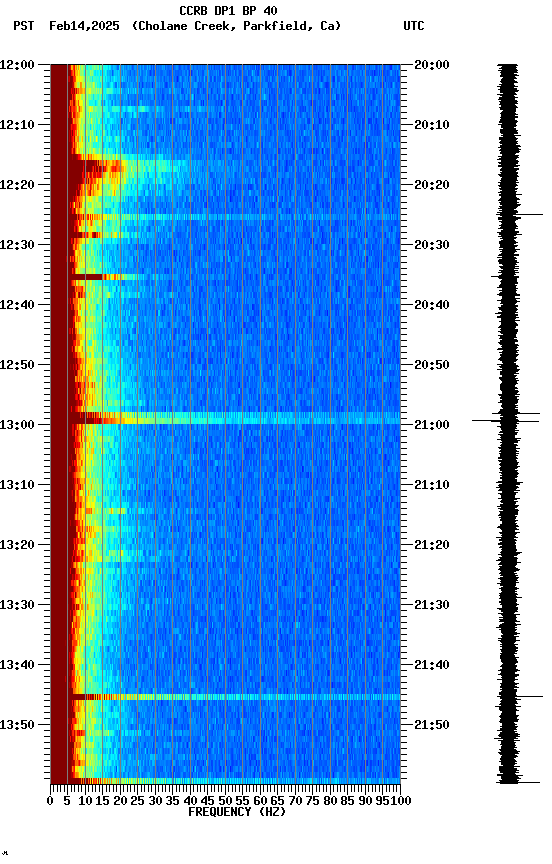The height and width of the screenshot is (864, 552).
Task: Click the 0 Hz frequency axis label
Action: (50, 801)
